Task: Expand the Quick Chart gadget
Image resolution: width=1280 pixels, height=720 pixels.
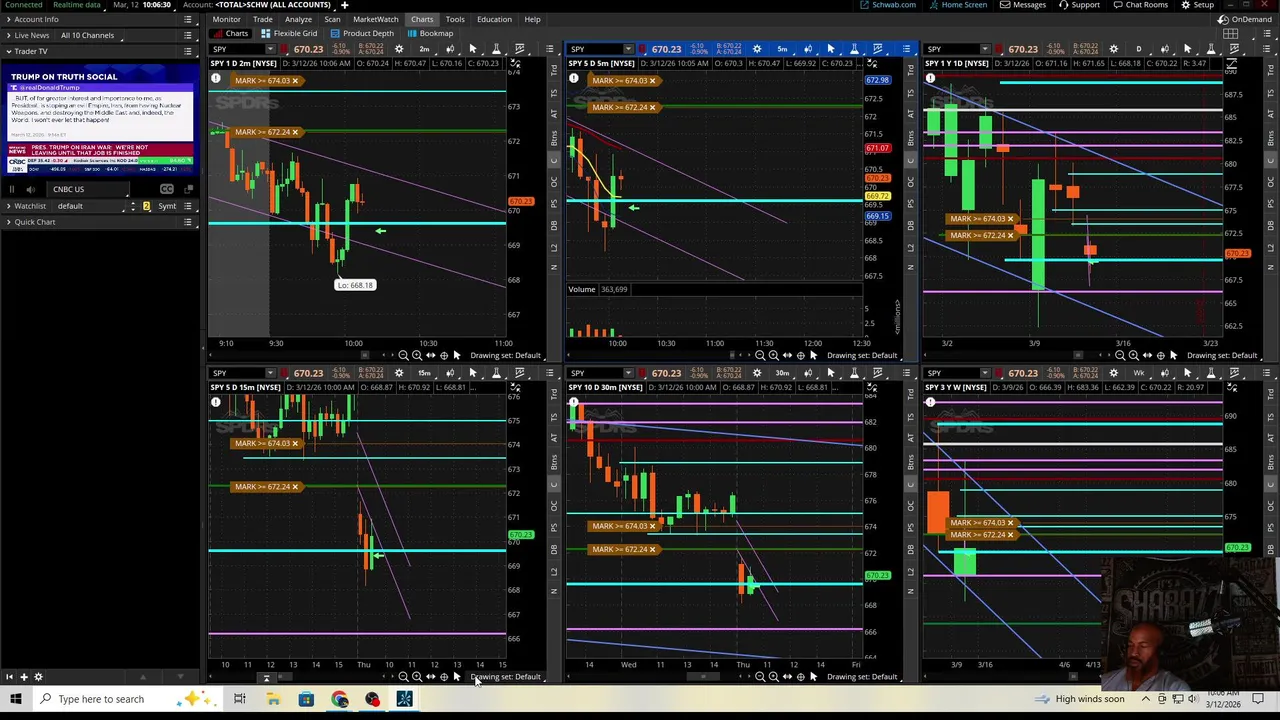Action: point(8,222)
